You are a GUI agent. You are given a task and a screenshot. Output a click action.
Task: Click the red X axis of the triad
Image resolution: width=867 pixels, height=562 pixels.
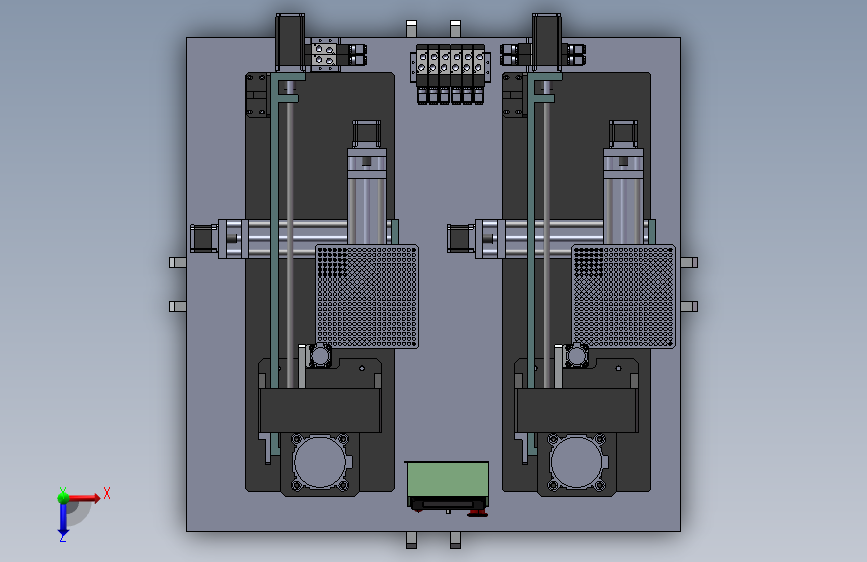84,498
